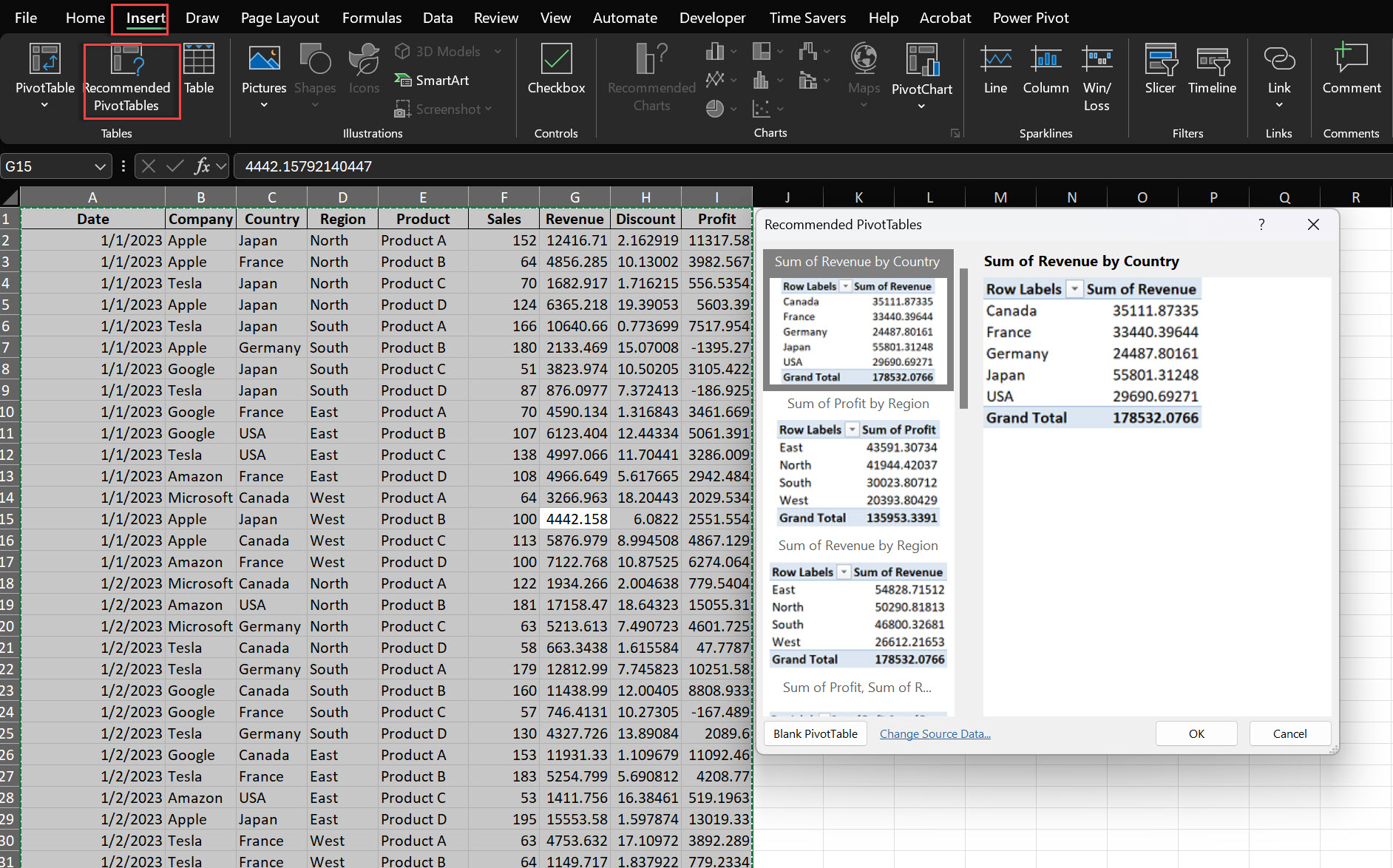
Task: Click the combo chart icon
Action: (x=807, y=79)
